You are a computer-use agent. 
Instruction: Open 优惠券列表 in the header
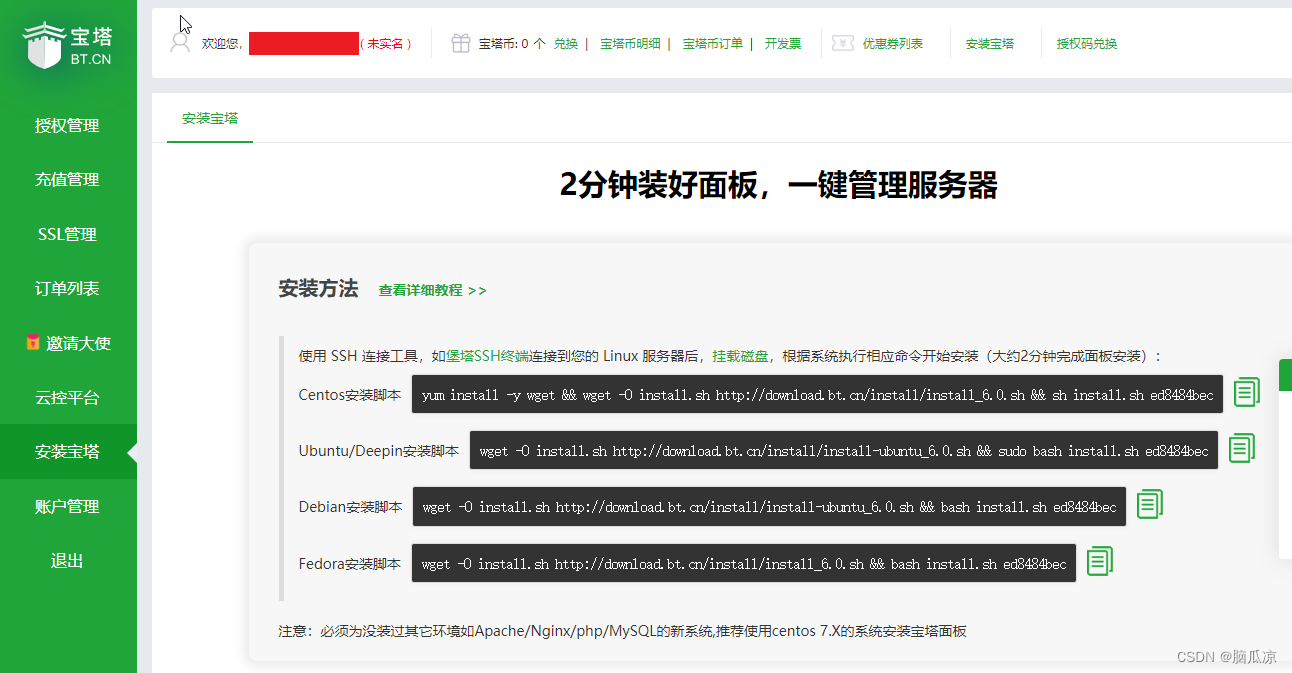point(893,44)
